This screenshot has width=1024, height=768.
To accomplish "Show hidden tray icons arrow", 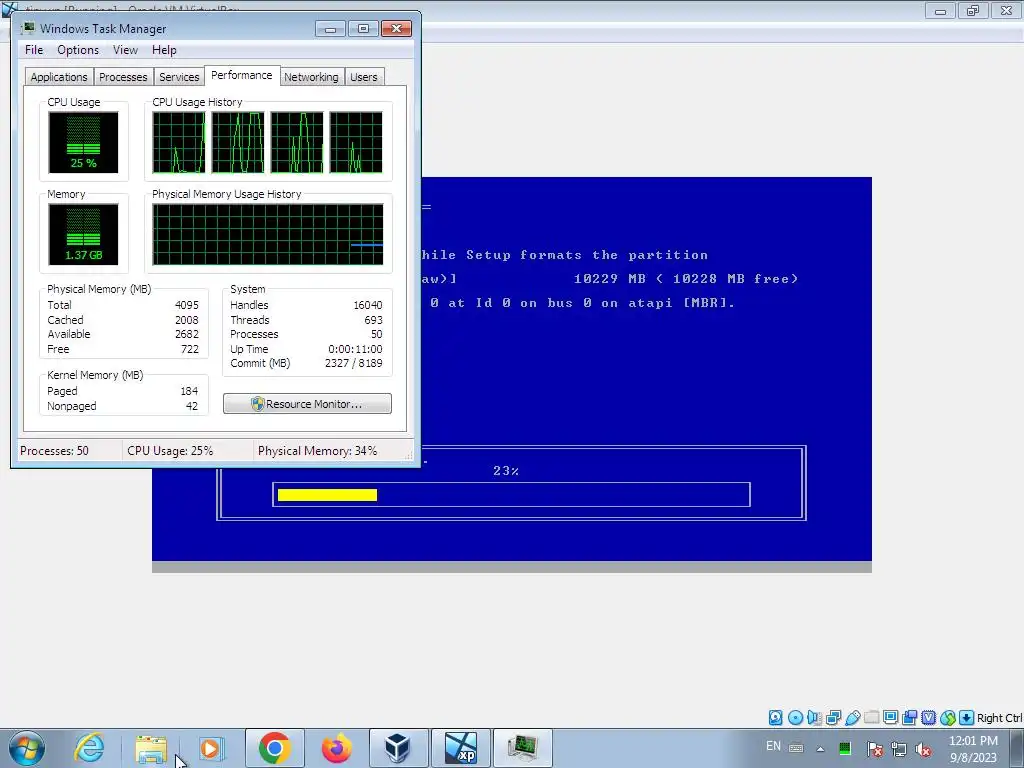I will coord(820,749).
